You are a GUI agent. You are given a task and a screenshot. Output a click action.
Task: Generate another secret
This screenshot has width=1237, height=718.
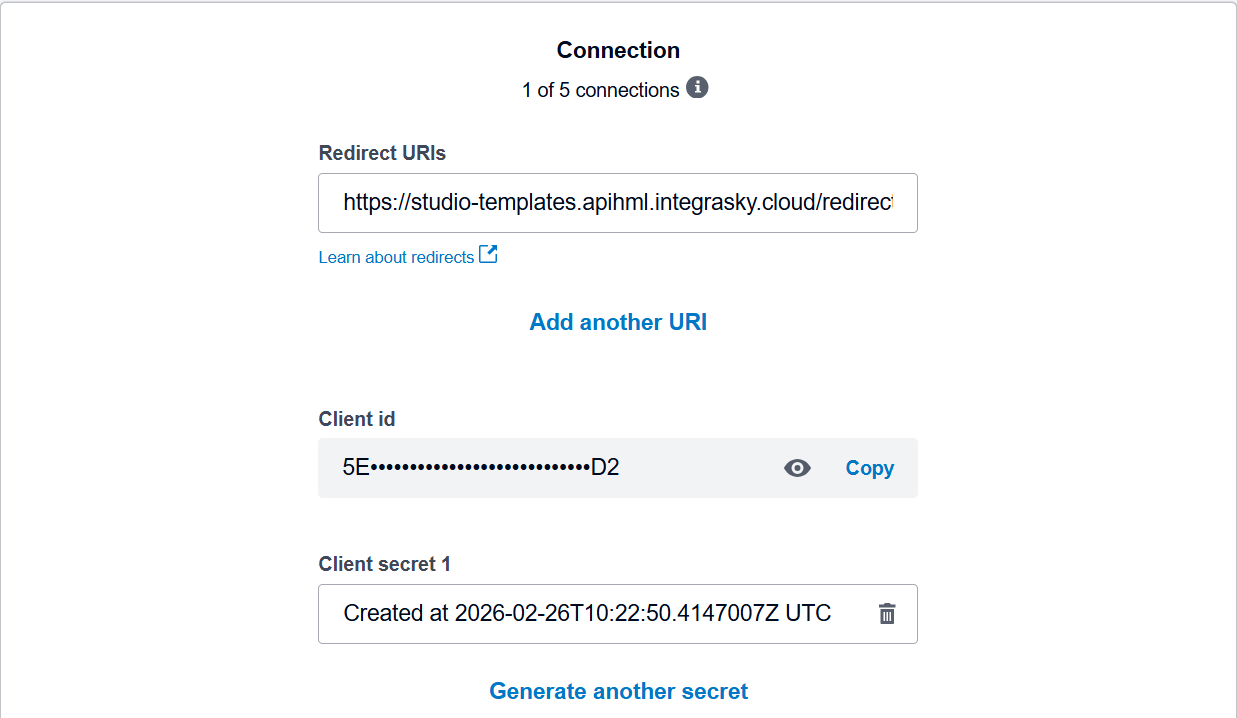tap(618, 691)
